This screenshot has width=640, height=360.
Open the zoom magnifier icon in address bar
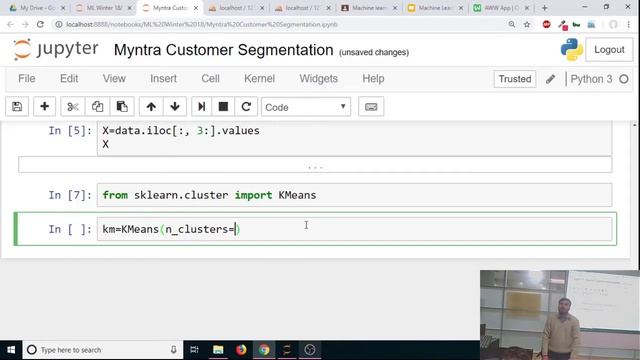(511, 24)
